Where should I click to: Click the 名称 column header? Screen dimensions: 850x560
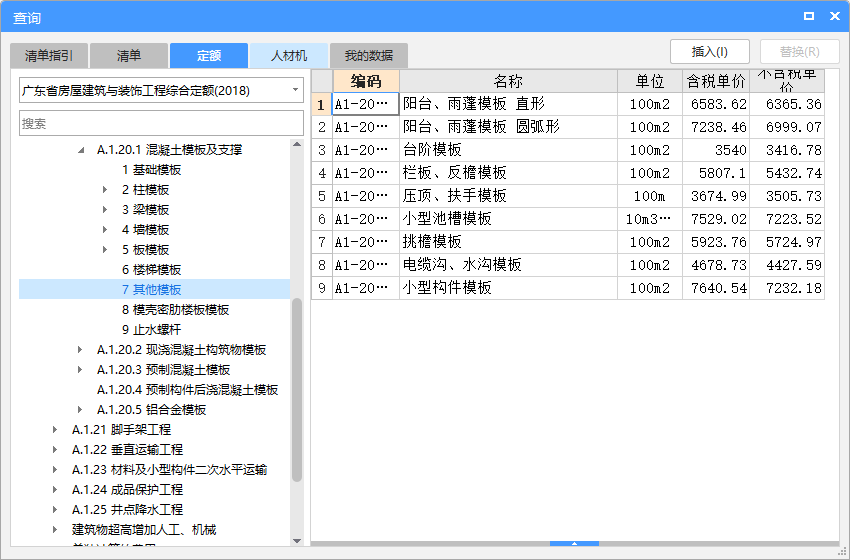coord(508,81)
